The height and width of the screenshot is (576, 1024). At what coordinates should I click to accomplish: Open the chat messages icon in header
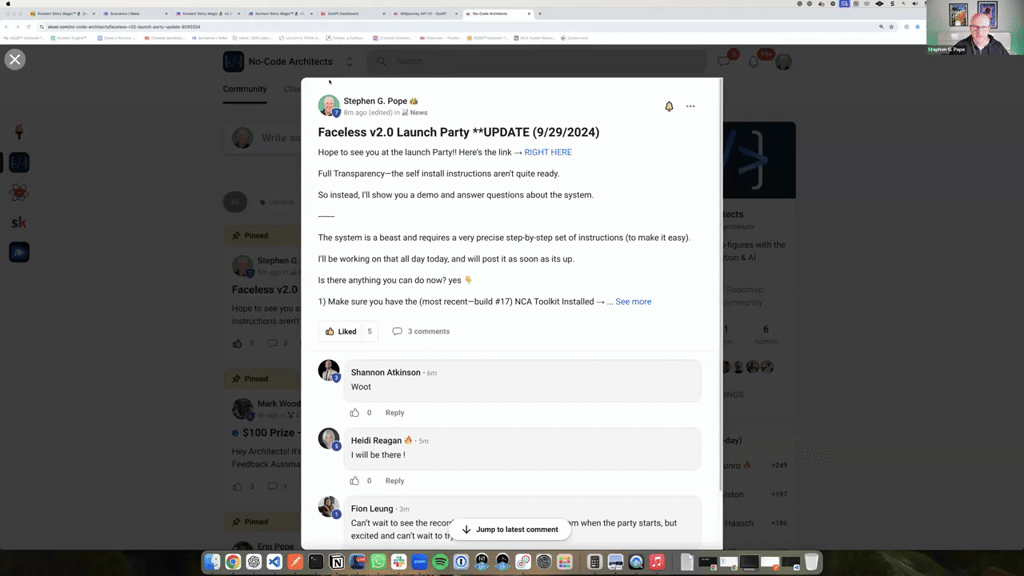click(x=724, y=61)
